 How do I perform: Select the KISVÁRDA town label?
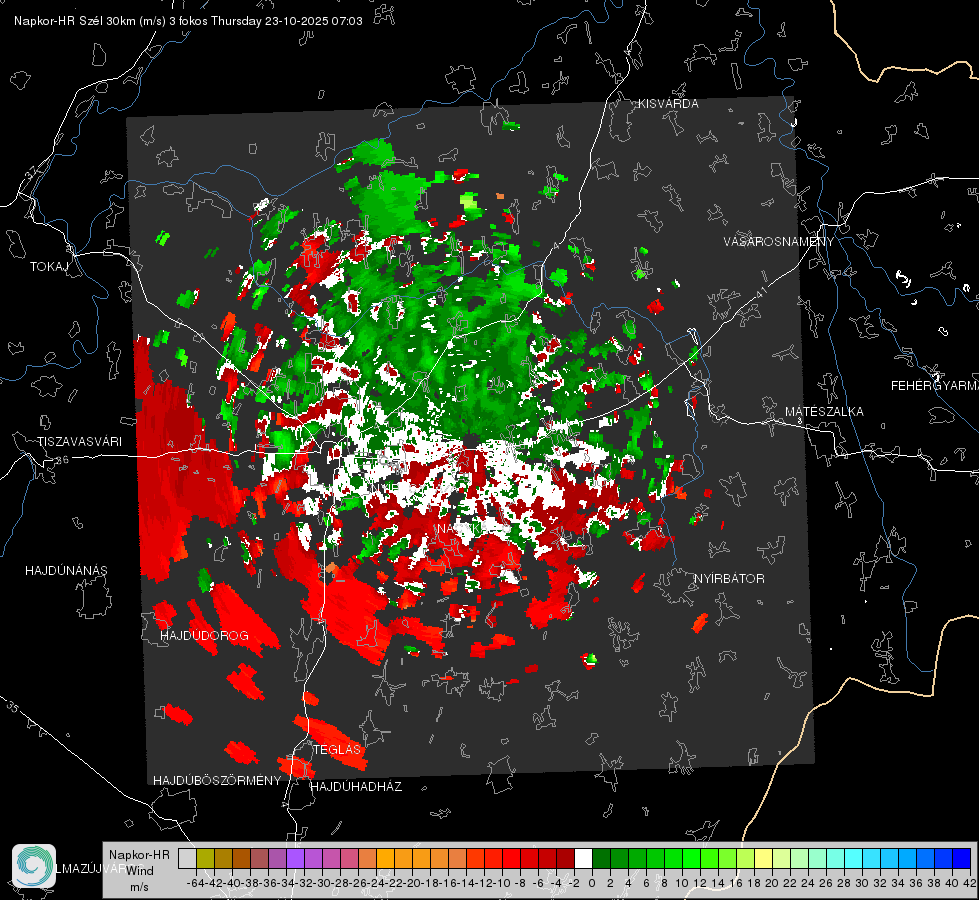tap(668, 104)
